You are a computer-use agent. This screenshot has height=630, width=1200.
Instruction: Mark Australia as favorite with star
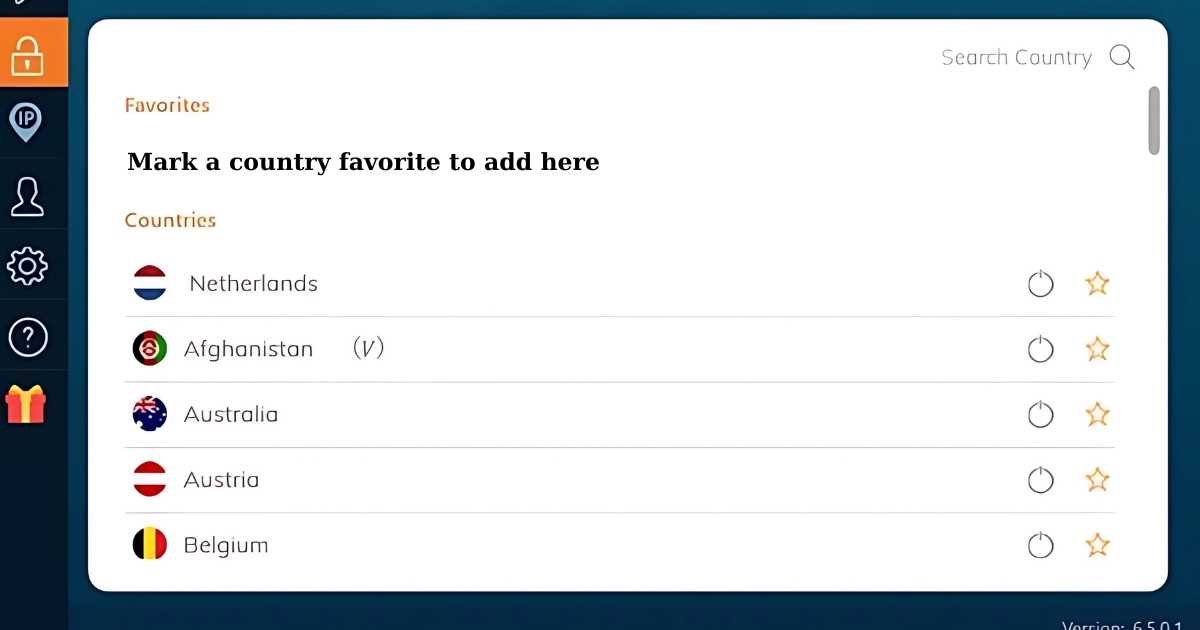point(1097,414)
